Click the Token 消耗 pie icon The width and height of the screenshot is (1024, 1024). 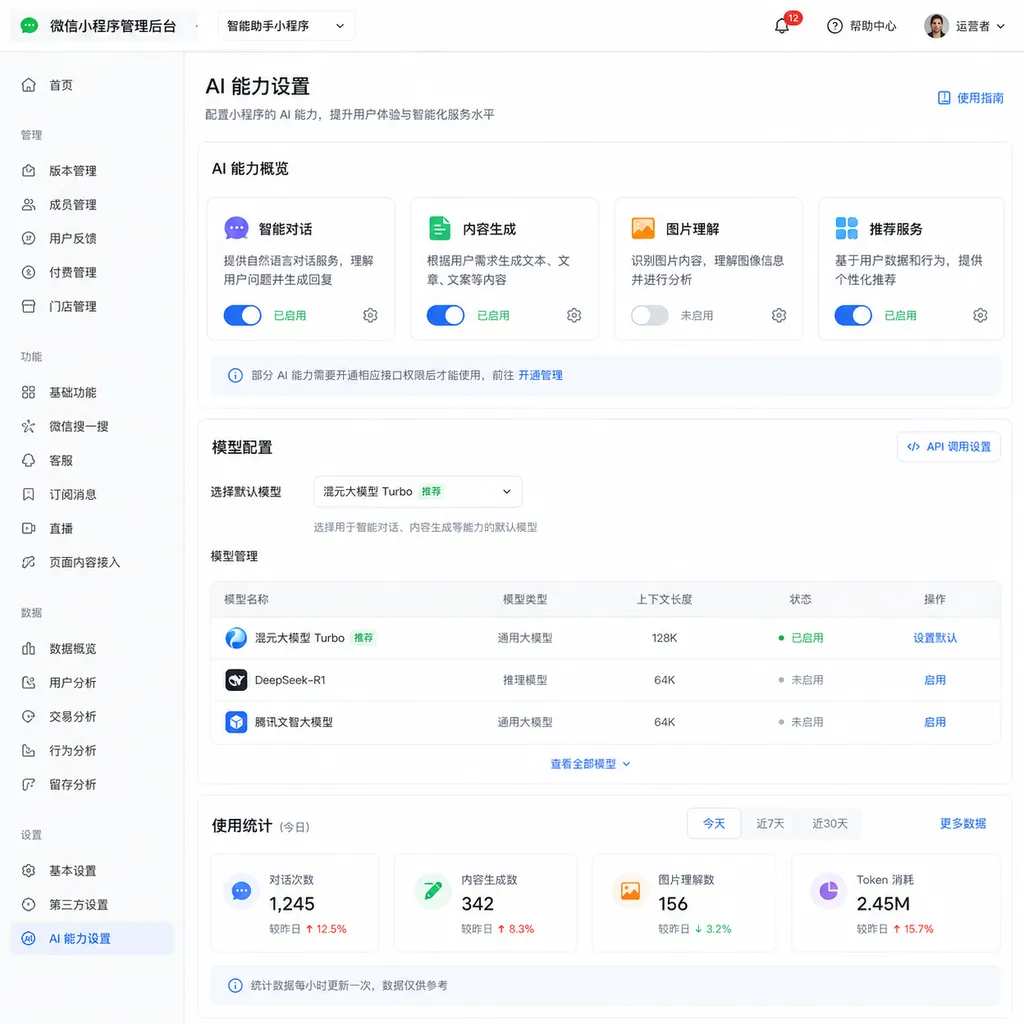click(x=829, y=891)
